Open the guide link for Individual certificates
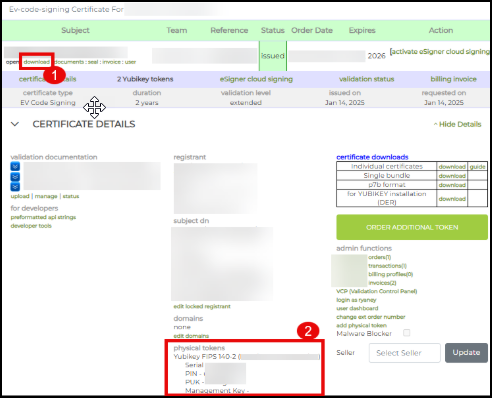 (x=477, y=167)
